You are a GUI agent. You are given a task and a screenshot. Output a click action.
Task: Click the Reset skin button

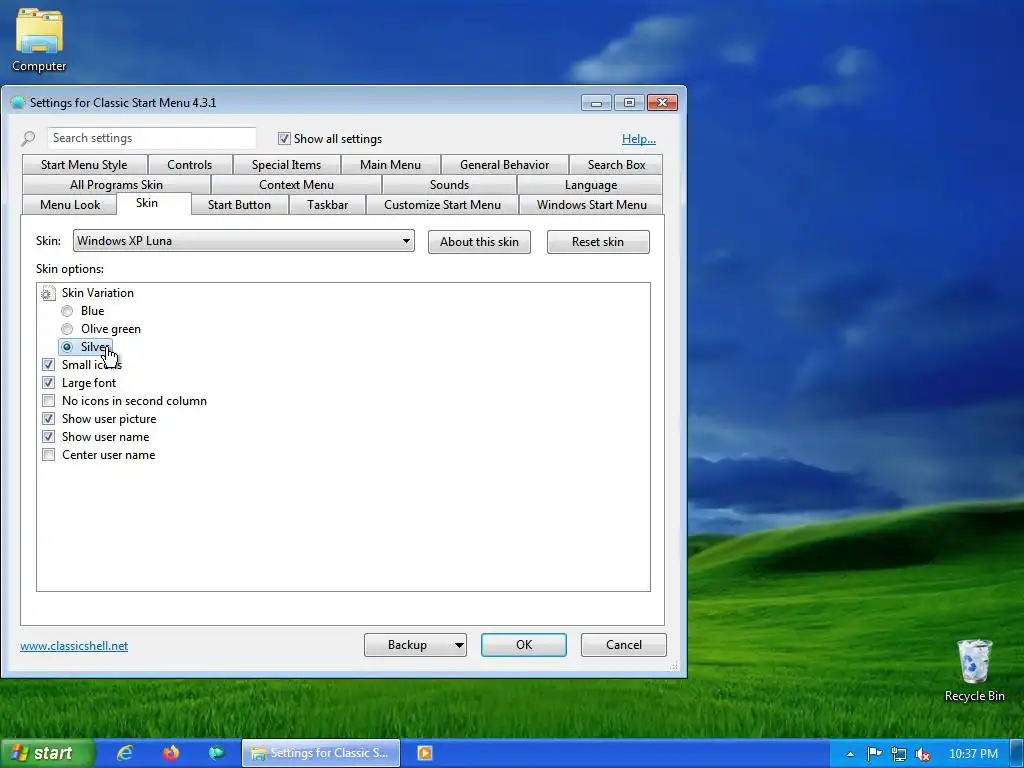(x=598, y=242)
